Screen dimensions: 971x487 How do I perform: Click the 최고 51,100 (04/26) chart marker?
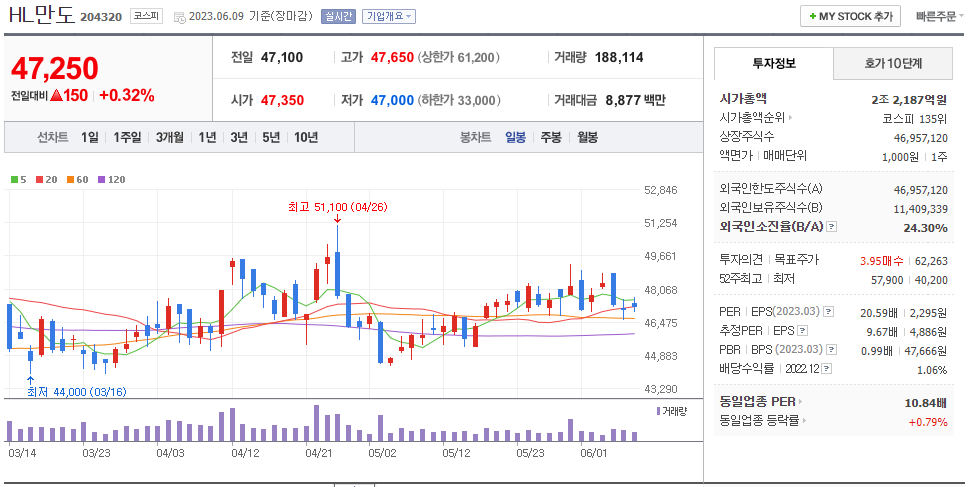337,207
